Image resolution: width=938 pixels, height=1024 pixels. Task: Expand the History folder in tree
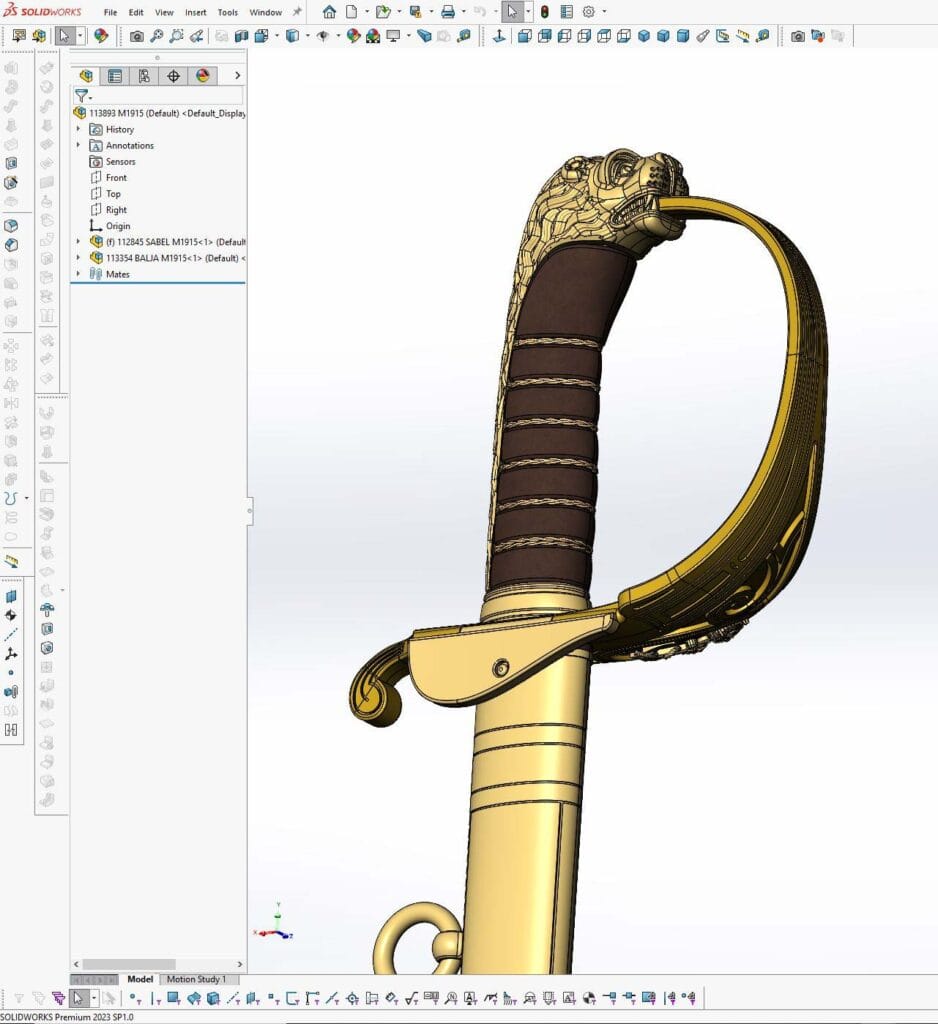(x=78, y=129)
